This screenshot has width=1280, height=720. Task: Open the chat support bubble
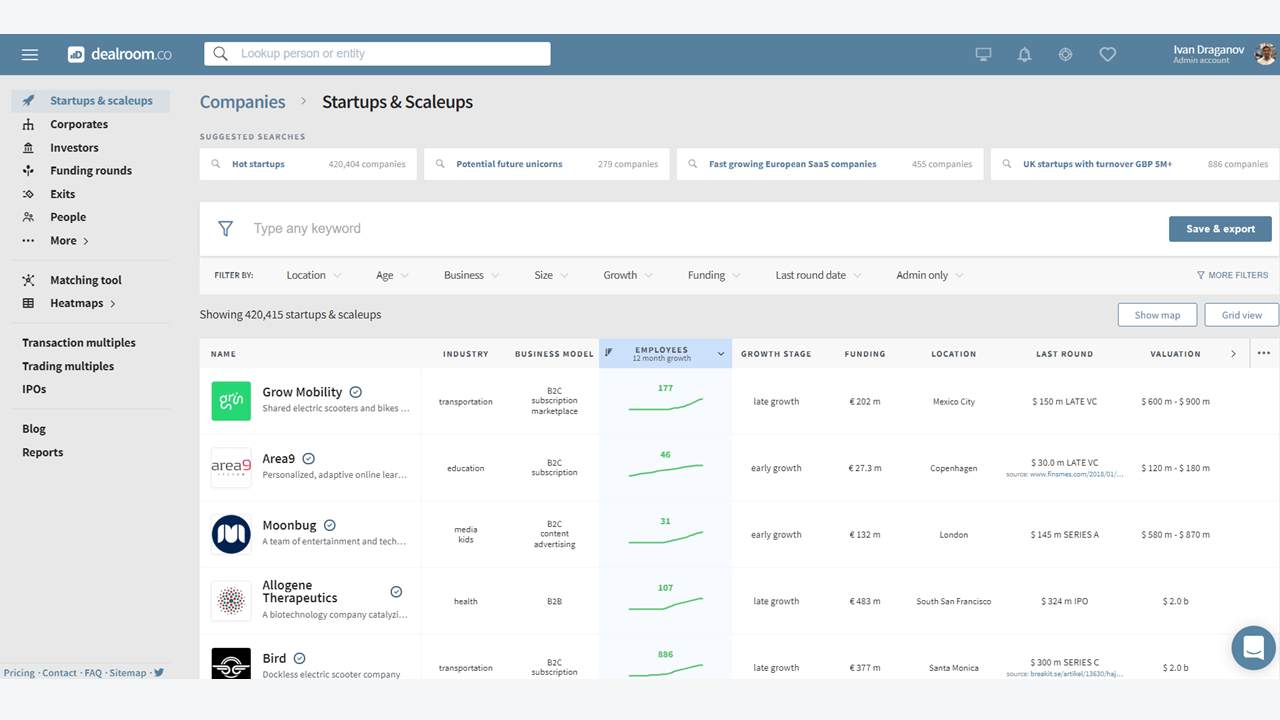[1253, 648]
